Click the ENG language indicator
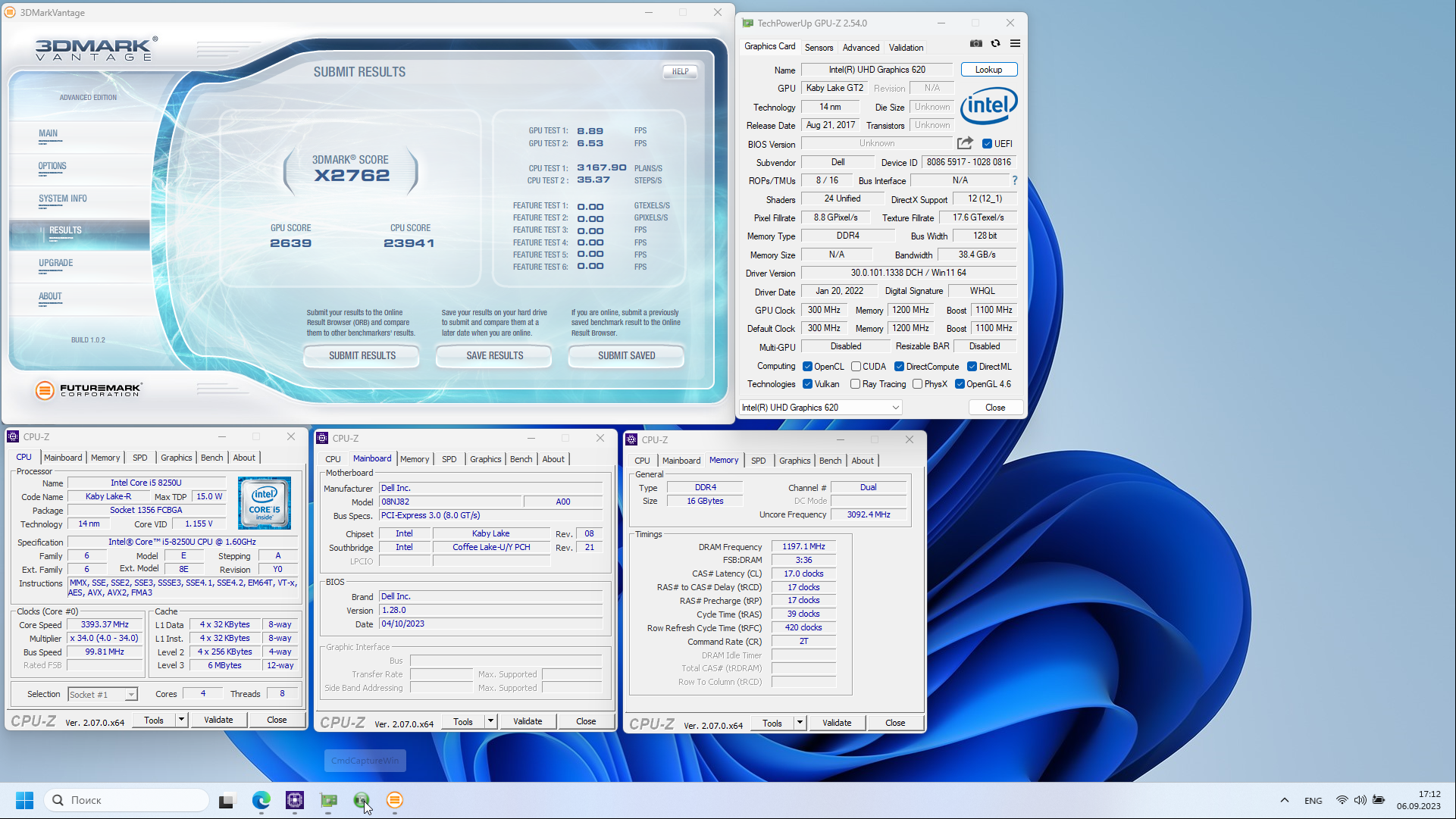Viewport: 1456px width, 819px height. coord(1313,800)
